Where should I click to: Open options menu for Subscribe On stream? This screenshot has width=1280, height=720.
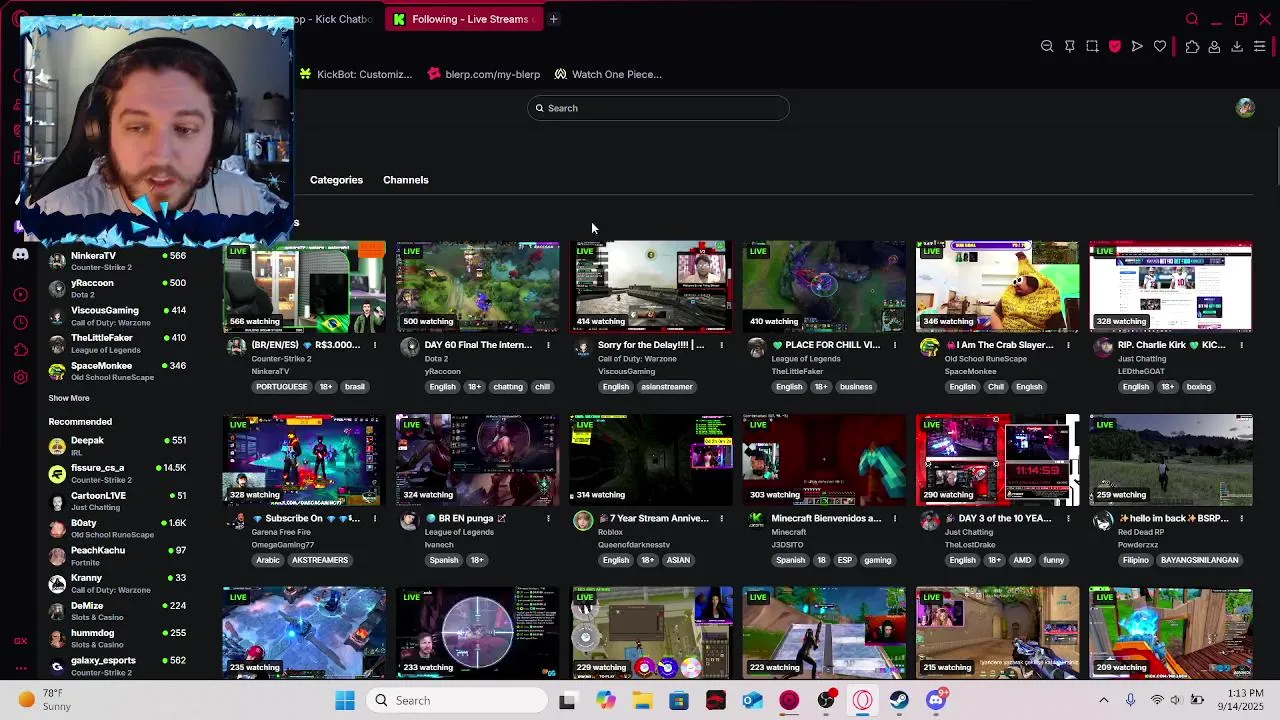(375, 518)
